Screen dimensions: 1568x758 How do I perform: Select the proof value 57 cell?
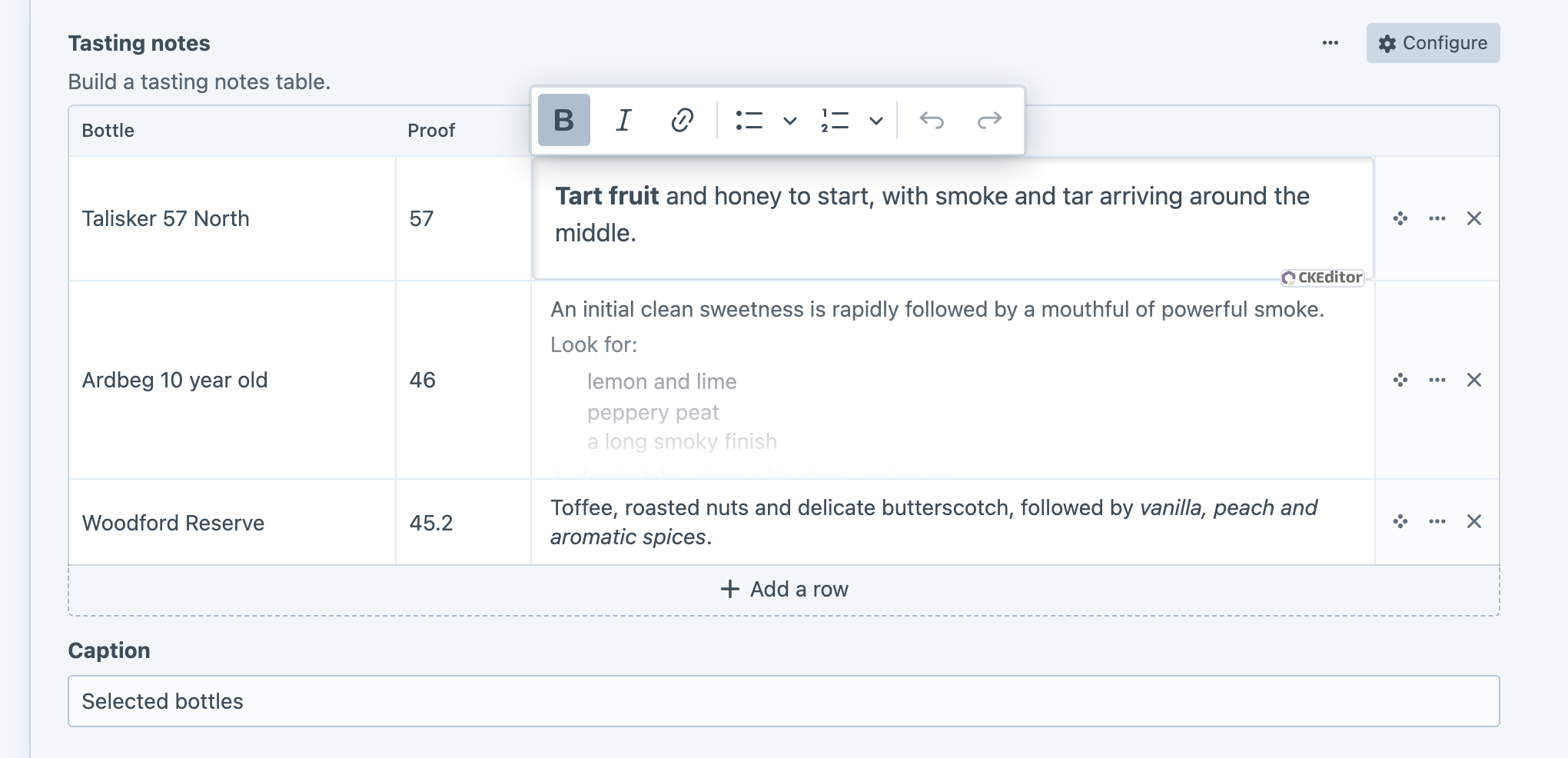(463, 218)
